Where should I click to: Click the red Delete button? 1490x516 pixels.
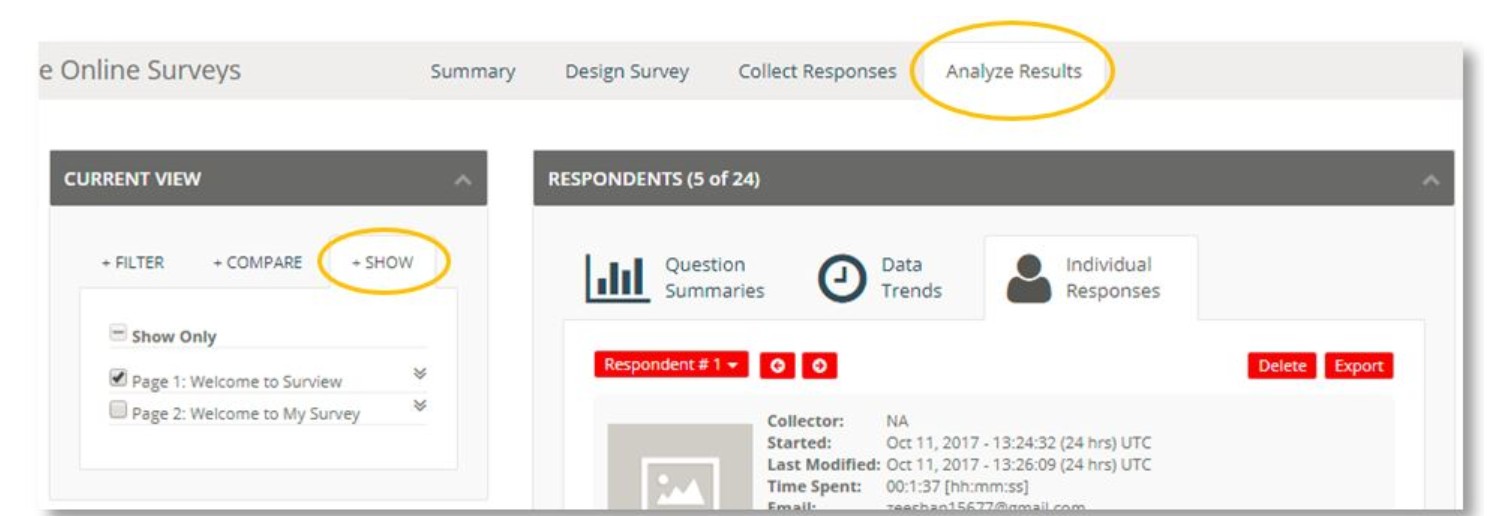click(1282, 366)
